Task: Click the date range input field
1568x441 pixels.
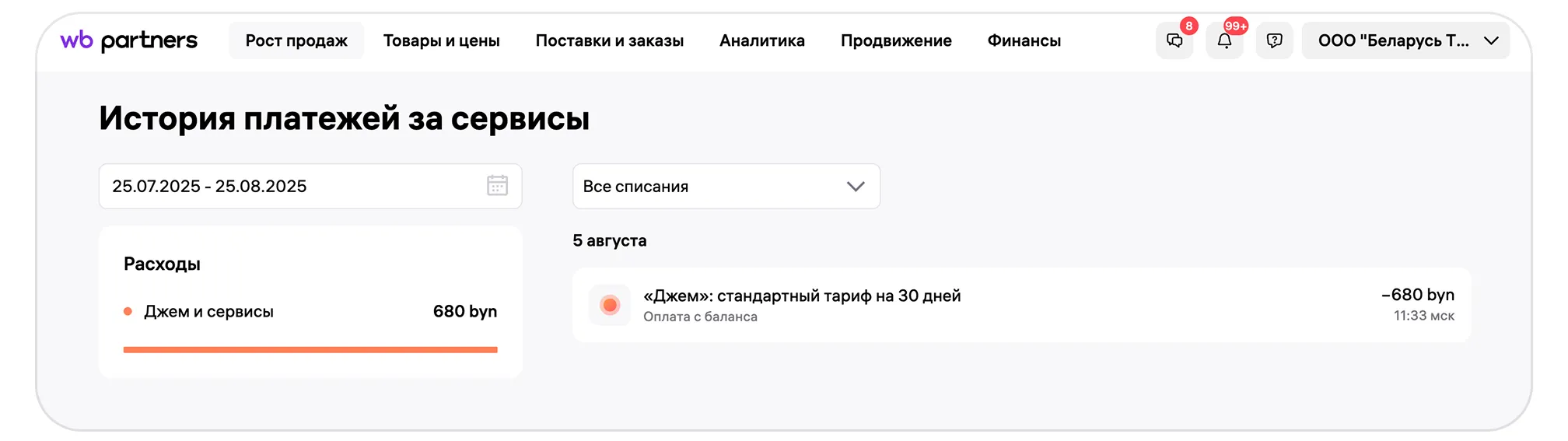Action: tap(296, 187)
